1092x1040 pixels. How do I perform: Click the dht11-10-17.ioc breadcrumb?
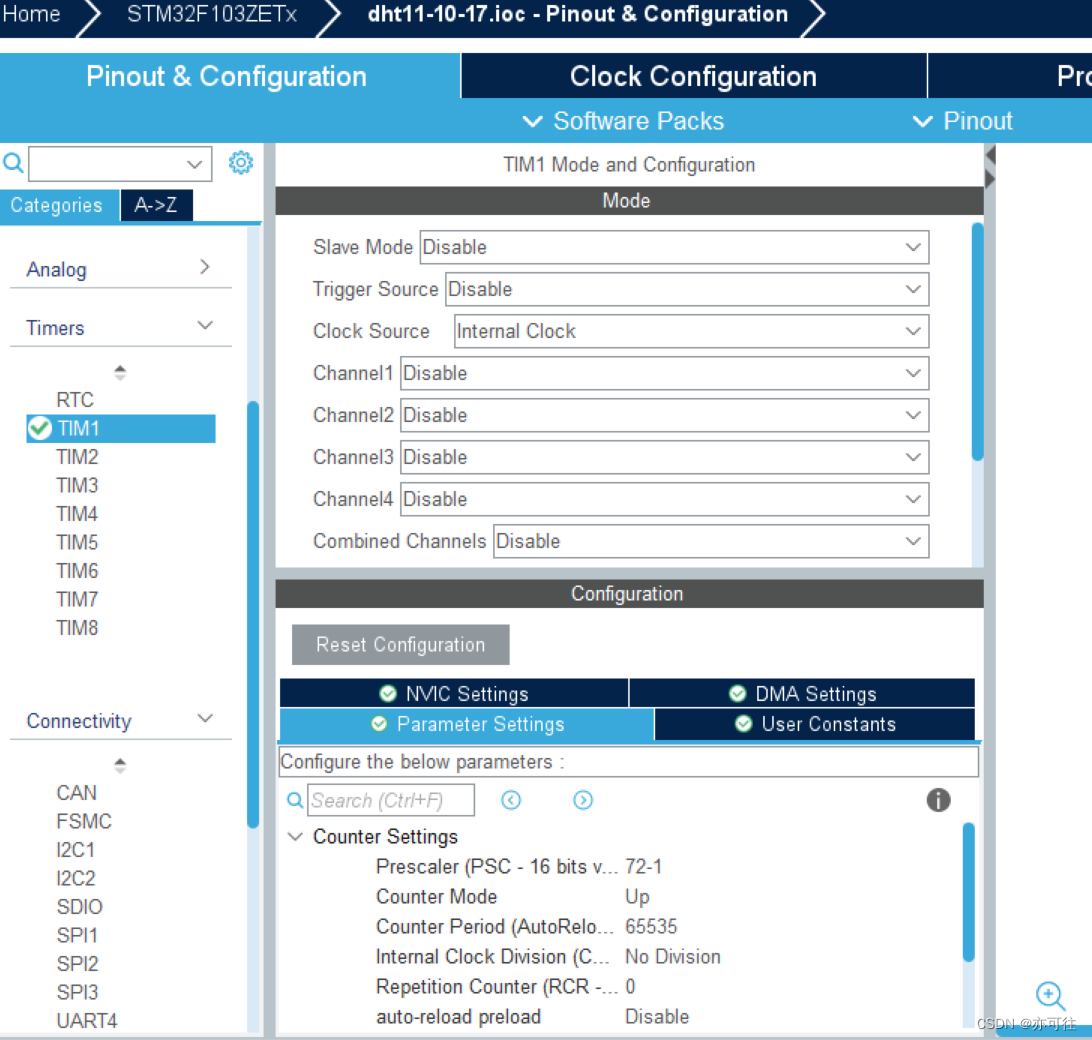pyautogui.click(x=578, y=14)
